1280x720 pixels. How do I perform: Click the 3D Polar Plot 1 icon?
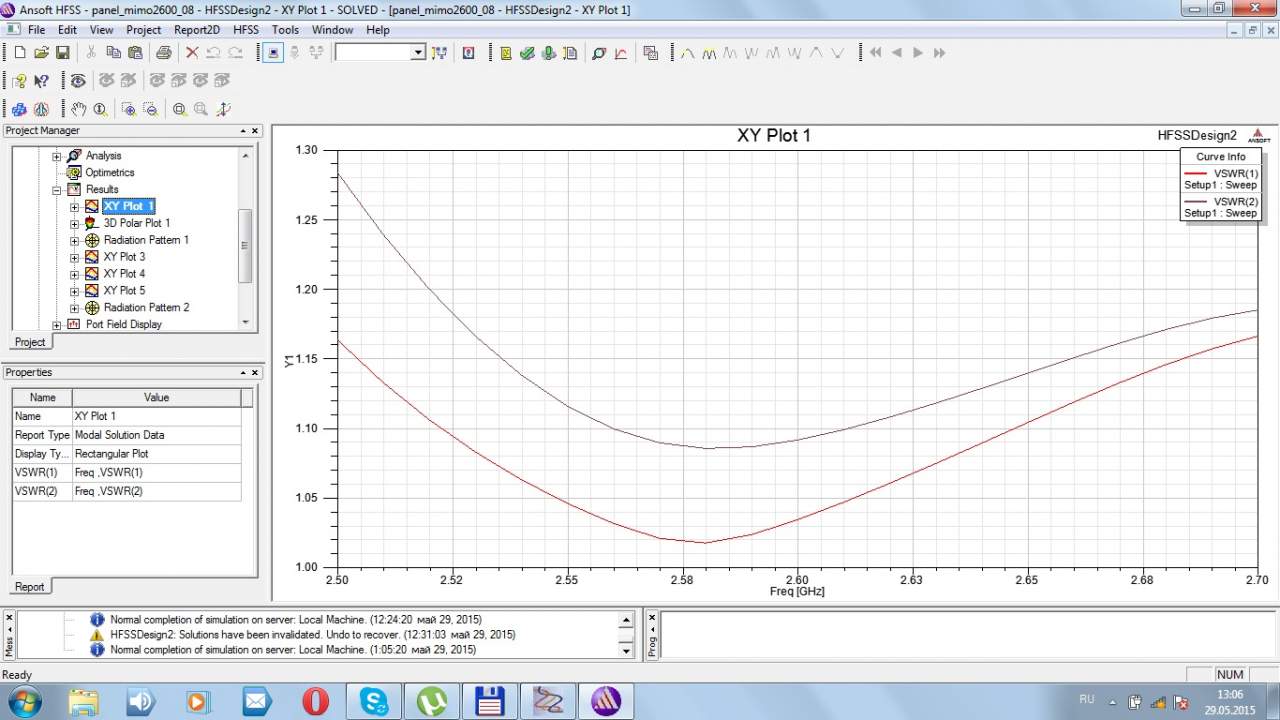coord(92,223)
